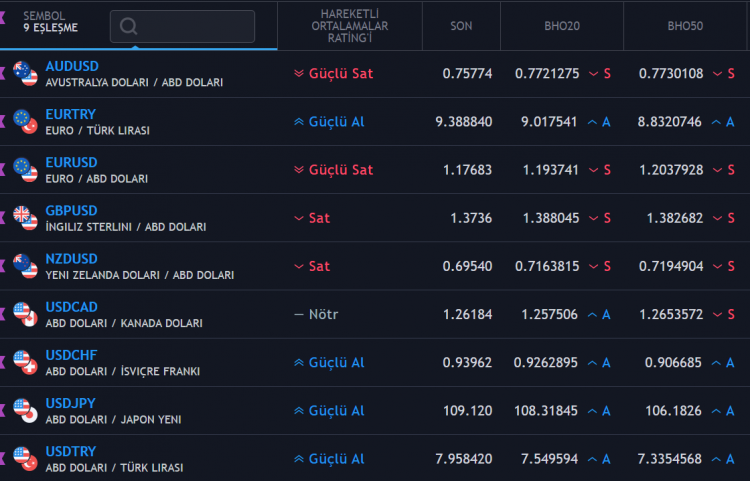
Task: Click the USDCHF flag pair icon
Action: [25, 362]
